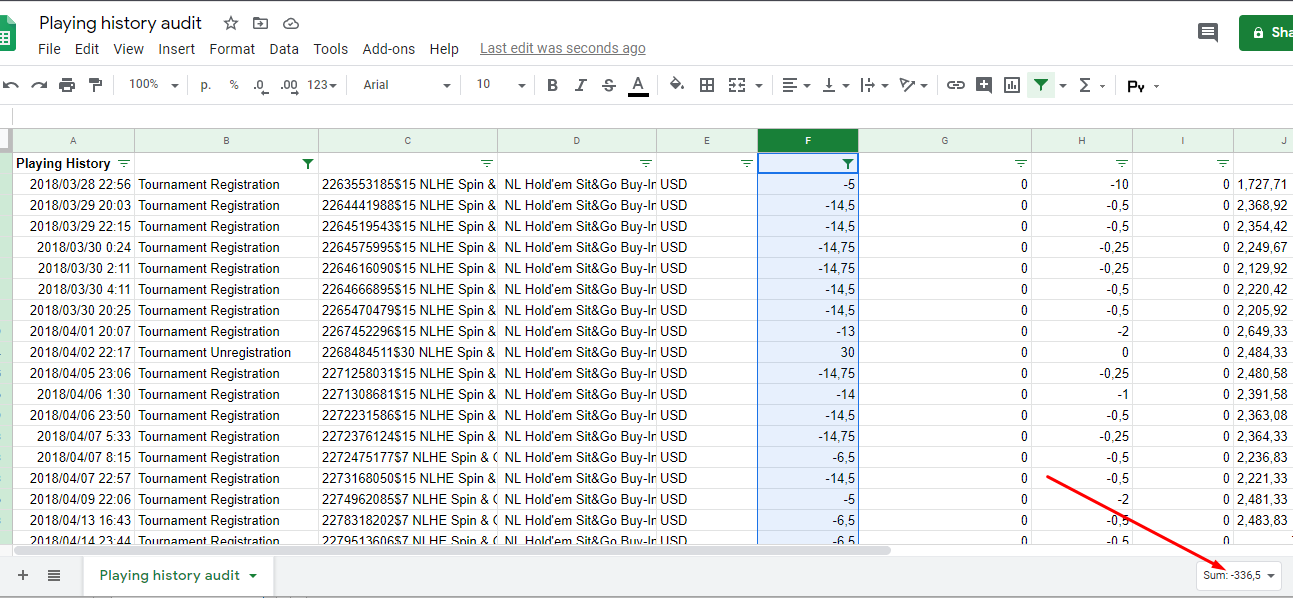Format as percent
Viewport: 1293px width, 598px height.
[234, 85]
